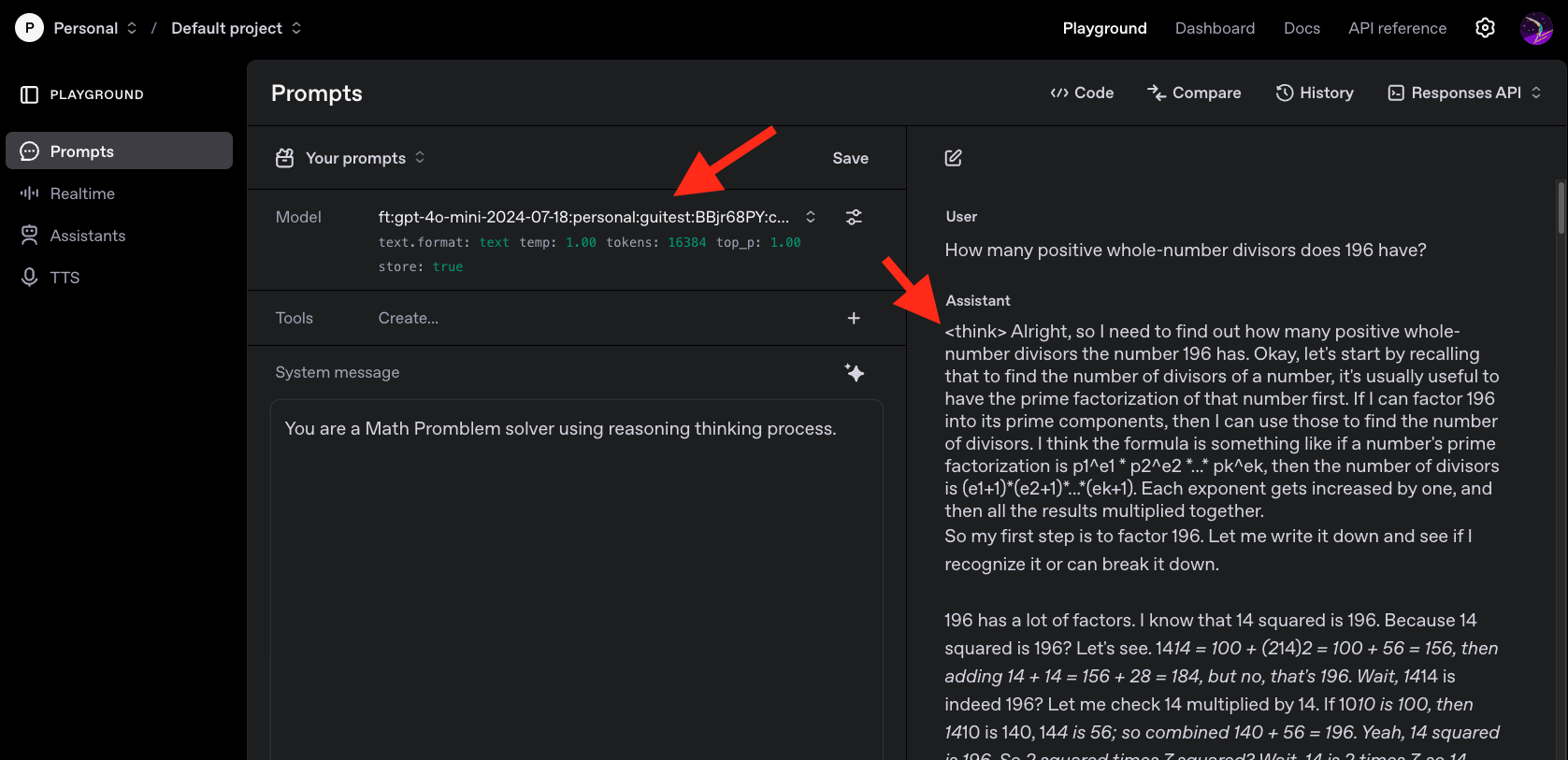1568x760 pixels.
Task: Expand the Personal organization switcher
Action: (x=132, y=28)
